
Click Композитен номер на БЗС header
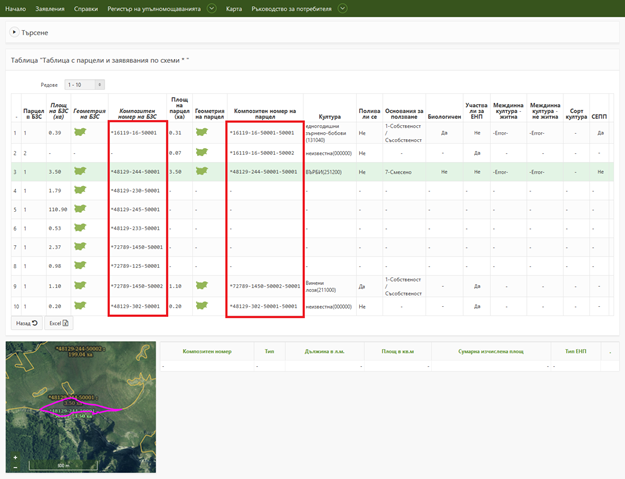pyautogui.click(x=138, y=114)
